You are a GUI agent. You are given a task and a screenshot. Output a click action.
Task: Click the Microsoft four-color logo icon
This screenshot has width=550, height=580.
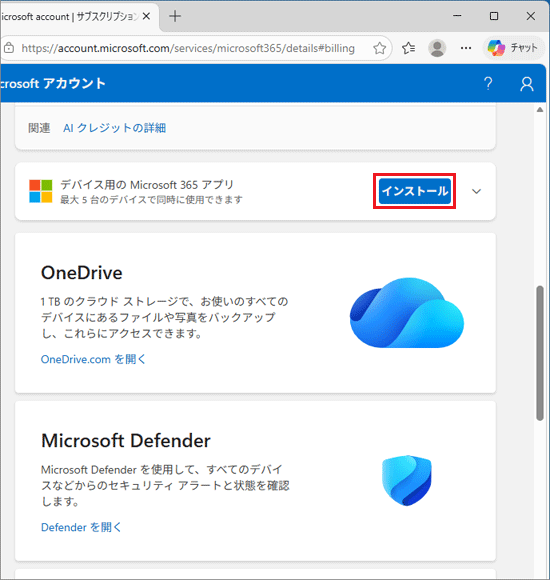tap(41, 191)
